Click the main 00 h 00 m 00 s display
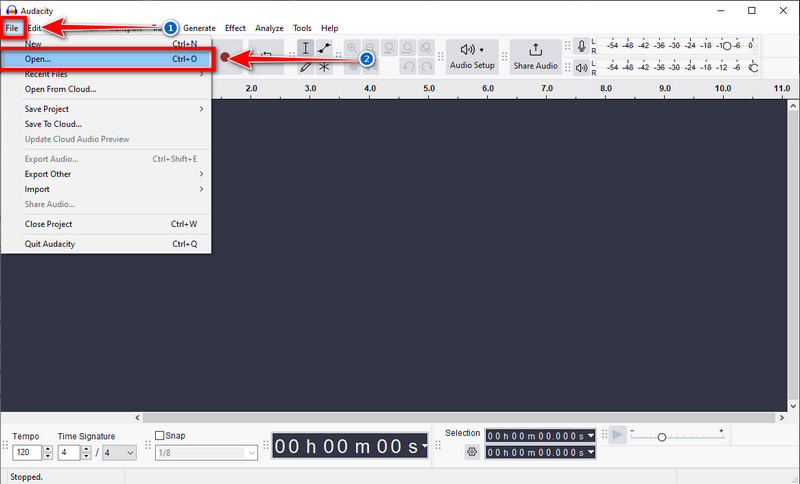This screenshot has height=484, width=800. pos(349,446)
